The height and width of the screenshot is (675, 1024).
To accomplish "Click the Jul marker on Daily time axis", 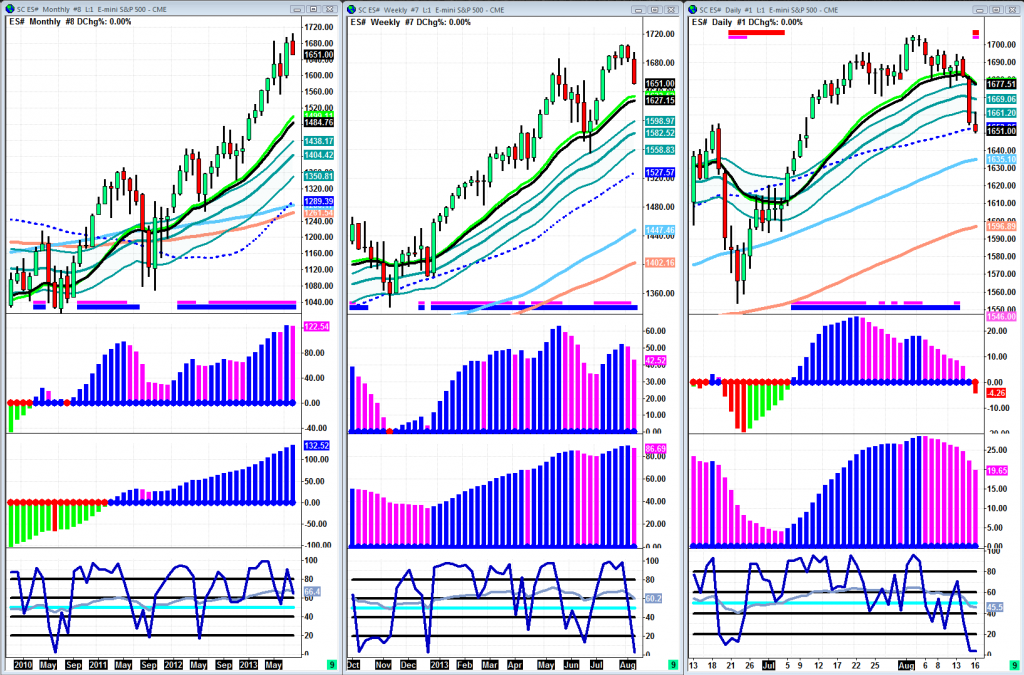I will [768, 664].
